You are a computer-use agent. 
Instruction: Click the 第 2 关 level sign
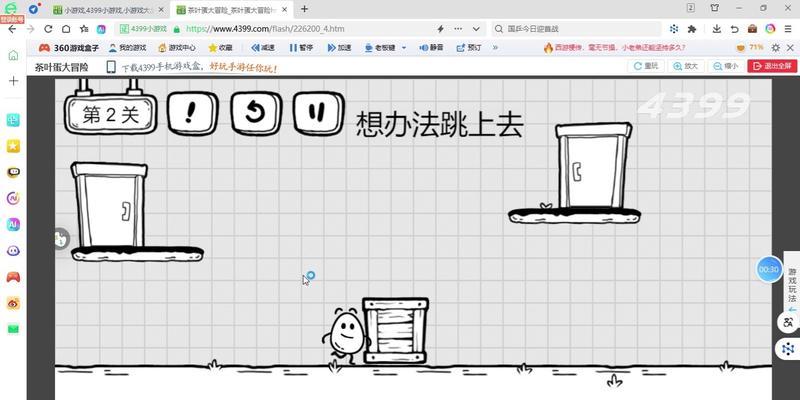tap(110, 115)
